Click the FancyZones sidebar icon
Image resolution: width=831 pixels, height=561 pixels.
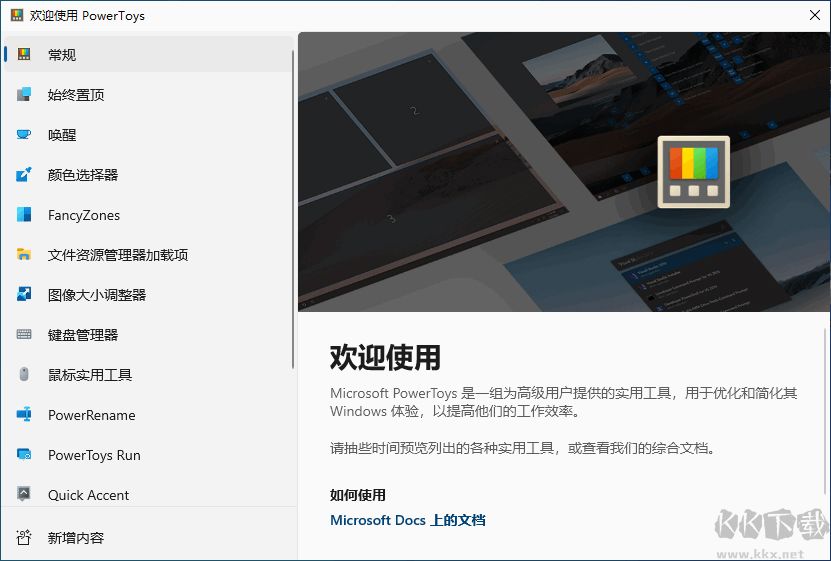pos(24,215)
